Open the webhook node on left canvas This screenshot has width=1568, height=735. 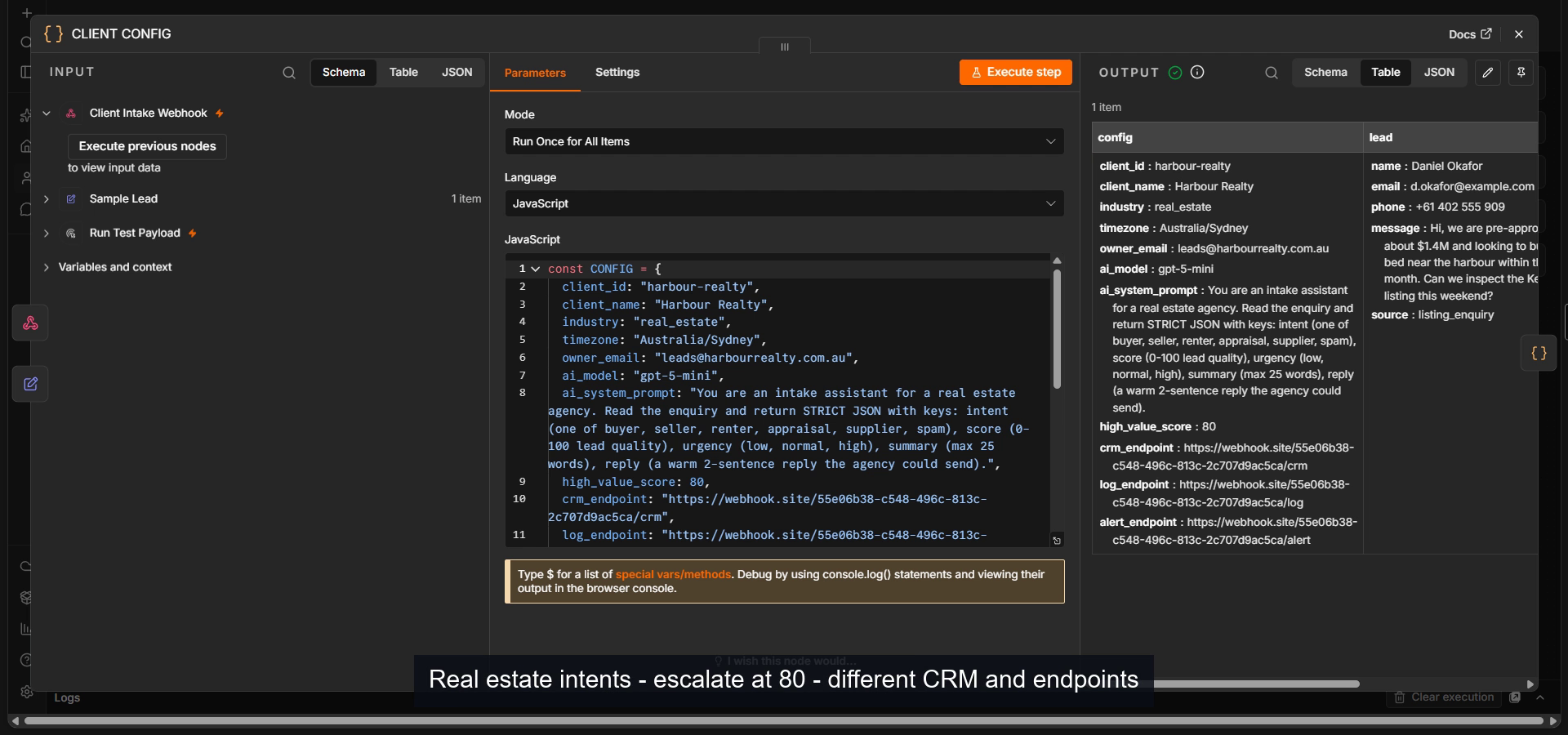coord(30,323)
